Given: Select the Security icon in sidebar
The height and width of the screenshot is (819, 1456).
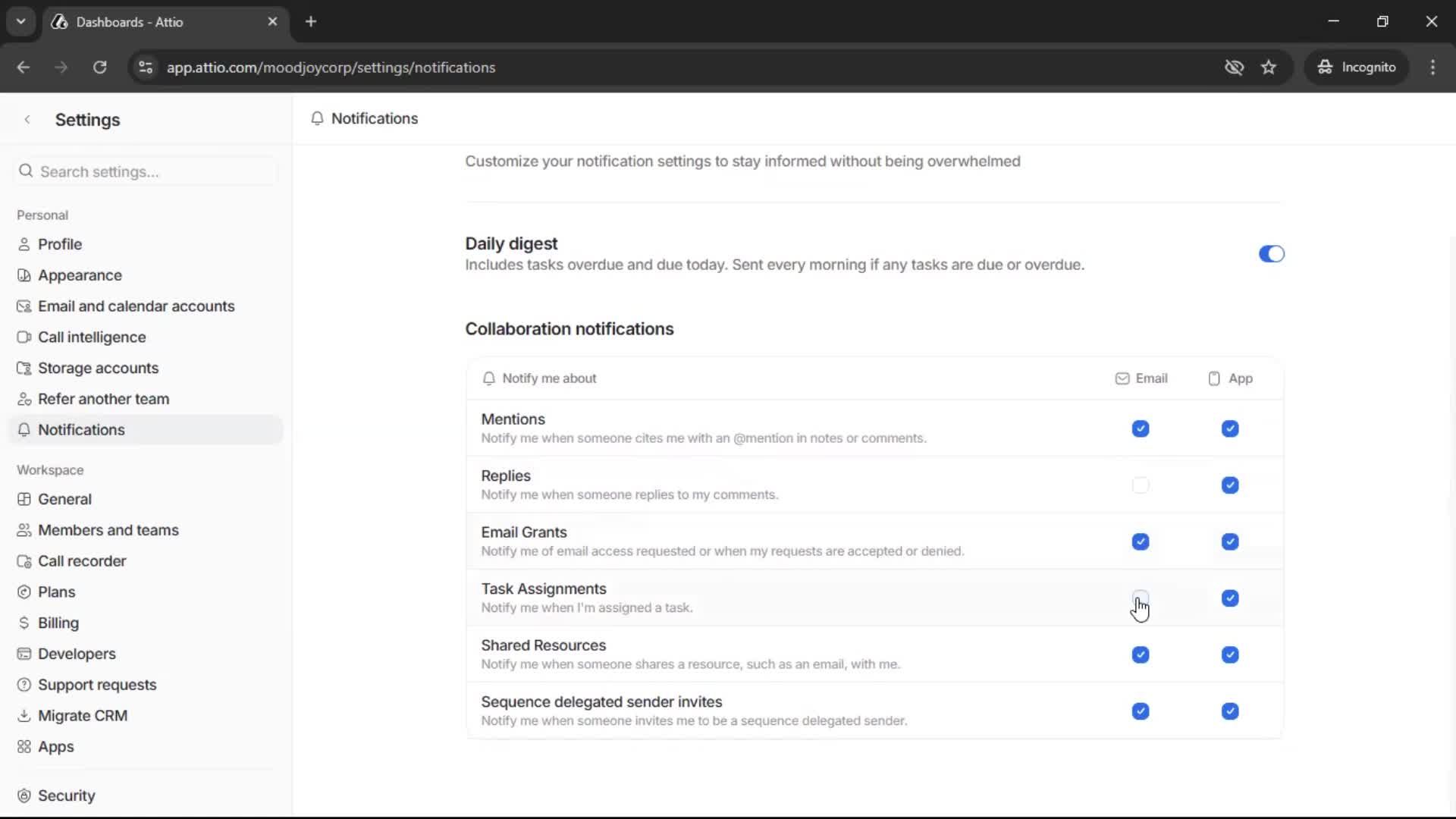Looking at the screenshot, I should (24, 795).
